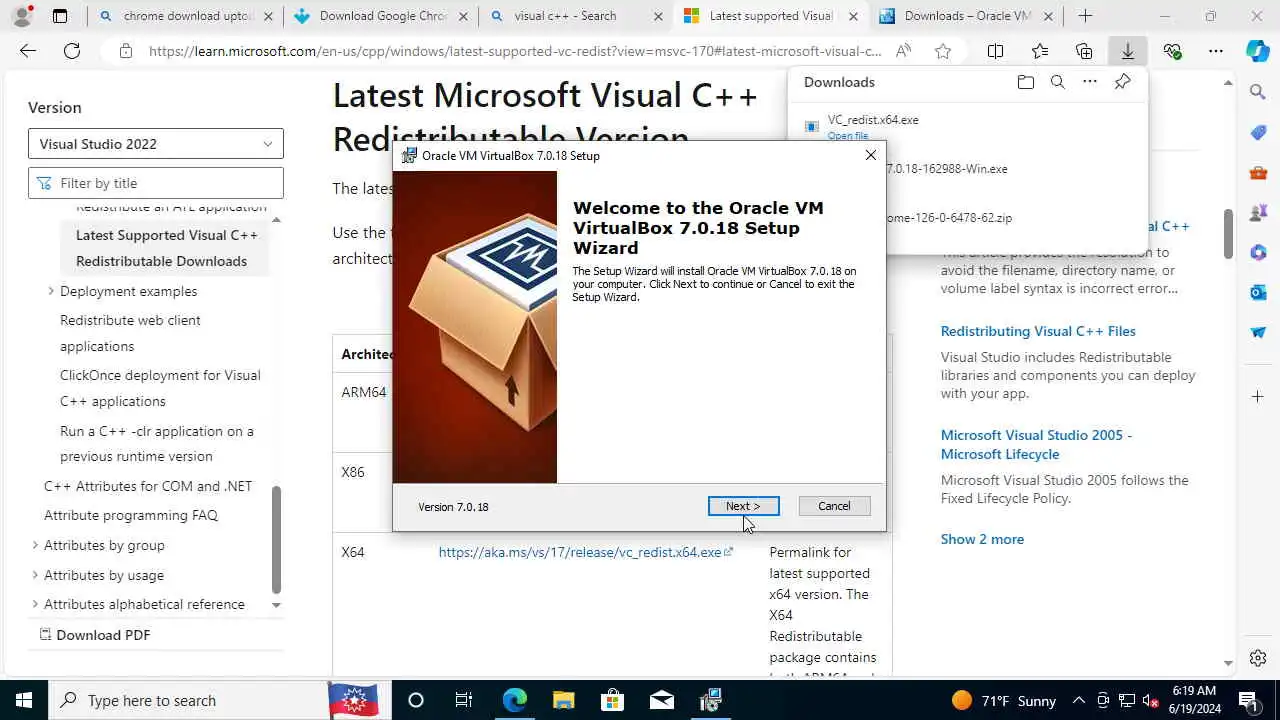Click Next in the VirtualBox Setup wizard
Image resolution: width=1280 pixels, height=720 pixels.
click(743, 506)
